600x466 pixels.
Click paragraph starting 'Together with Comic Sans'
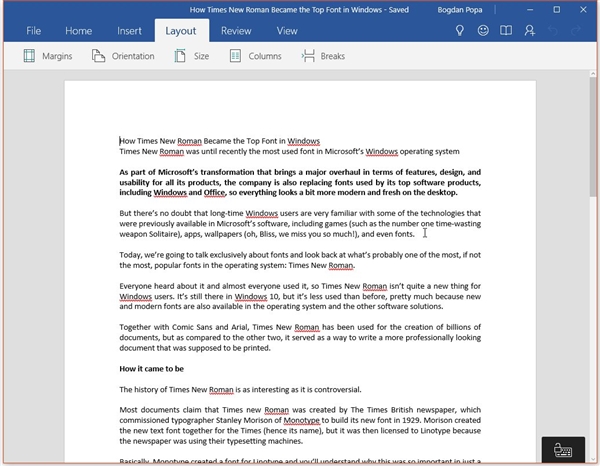click(x=300, y=337)
